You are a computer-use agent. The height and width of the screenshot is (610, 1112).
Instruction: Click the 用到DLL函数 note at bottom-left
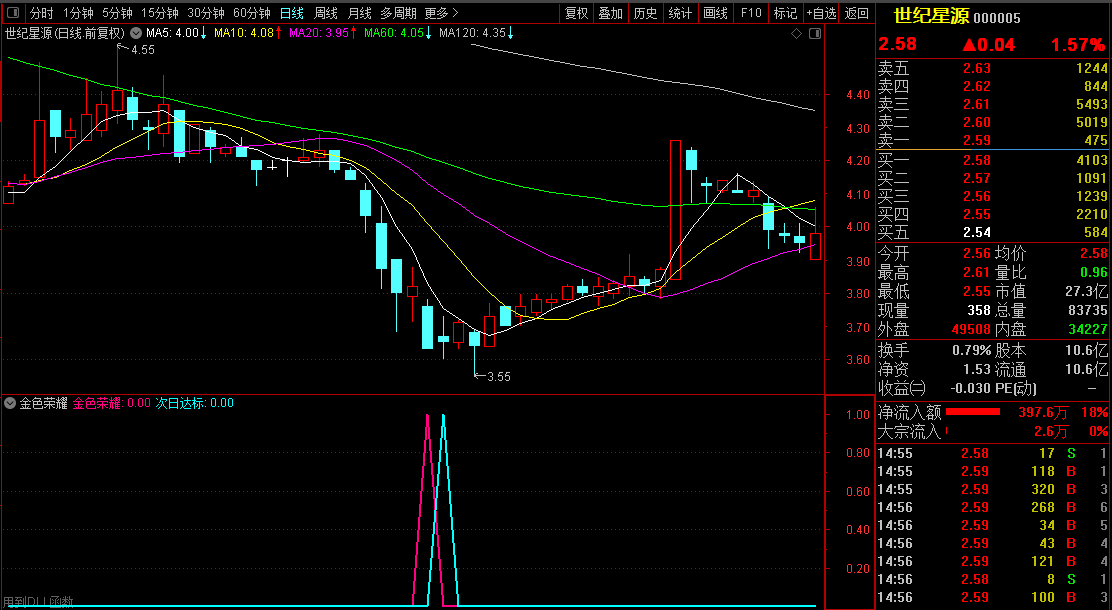(x=38, y=602)
